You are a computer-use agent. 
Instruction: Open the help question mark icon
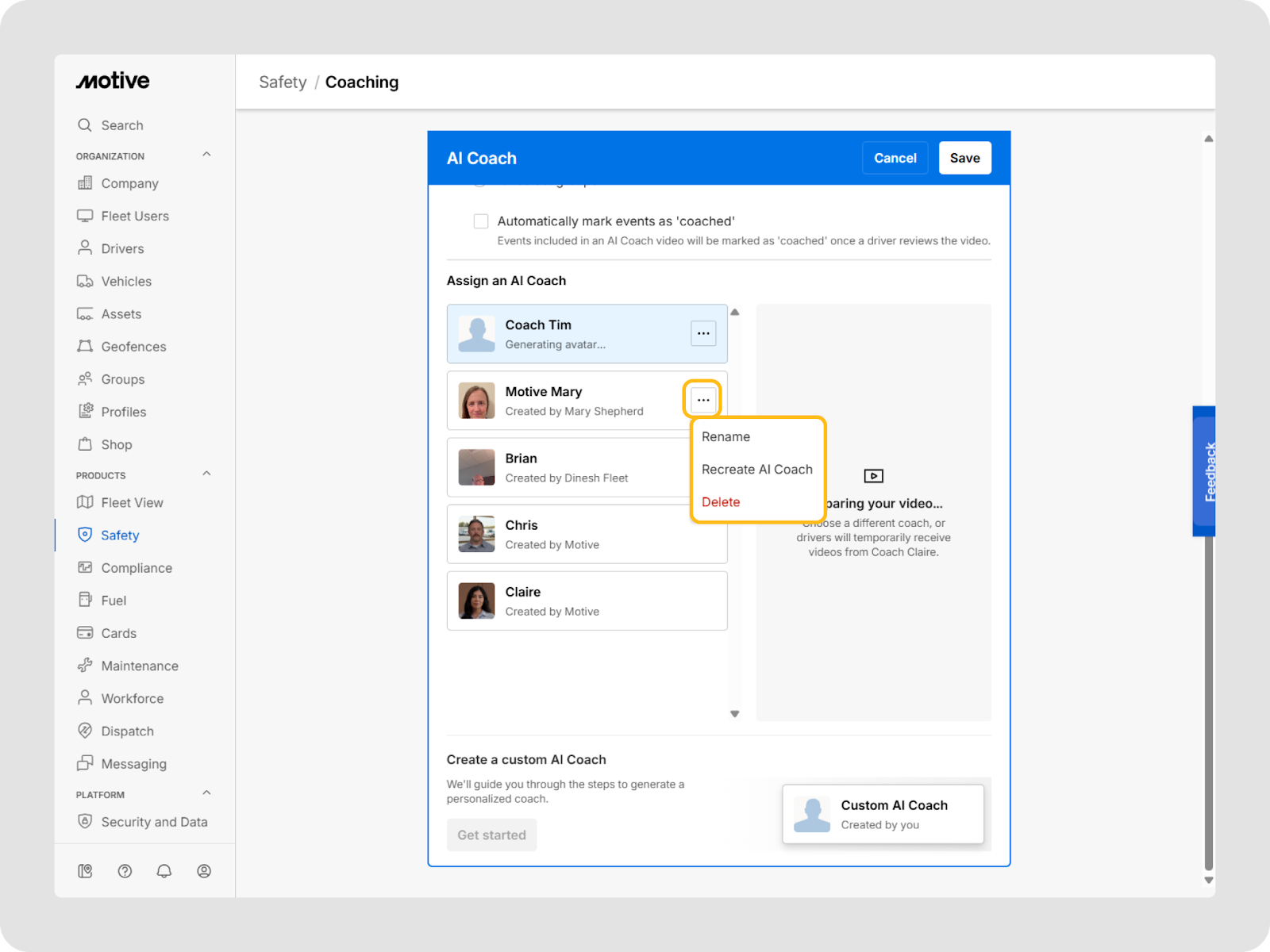125,871
